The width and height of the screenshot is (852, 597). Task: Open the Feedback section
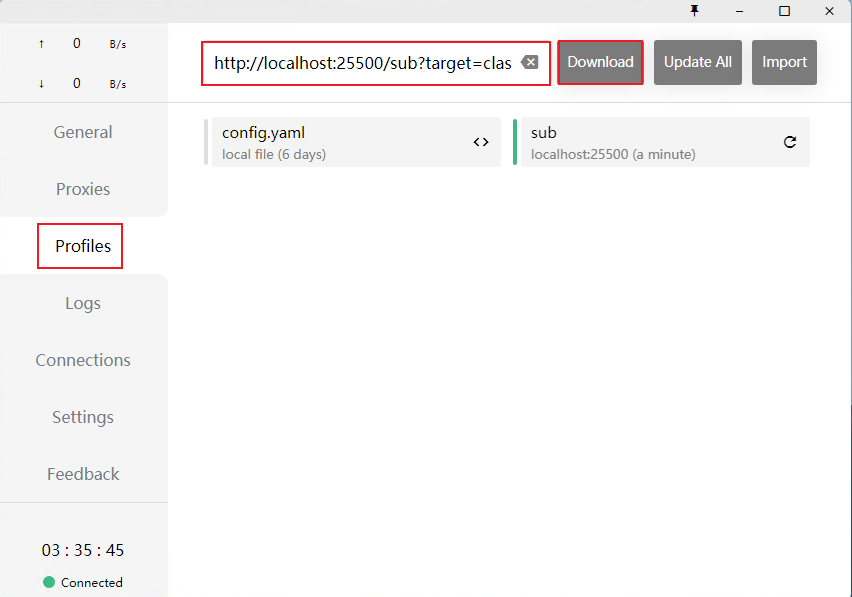83,474
